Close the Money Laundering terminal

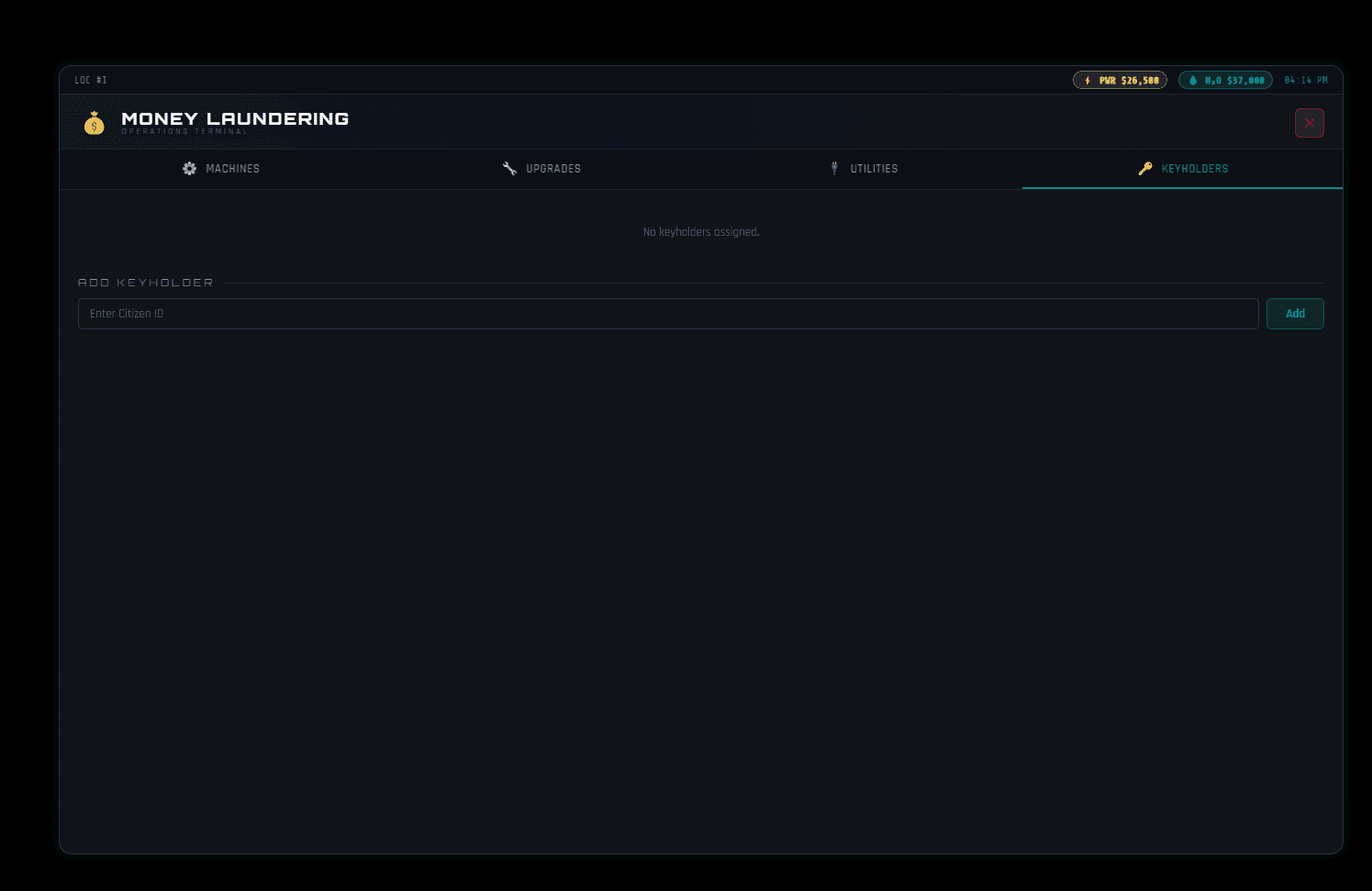[1310, 123]
